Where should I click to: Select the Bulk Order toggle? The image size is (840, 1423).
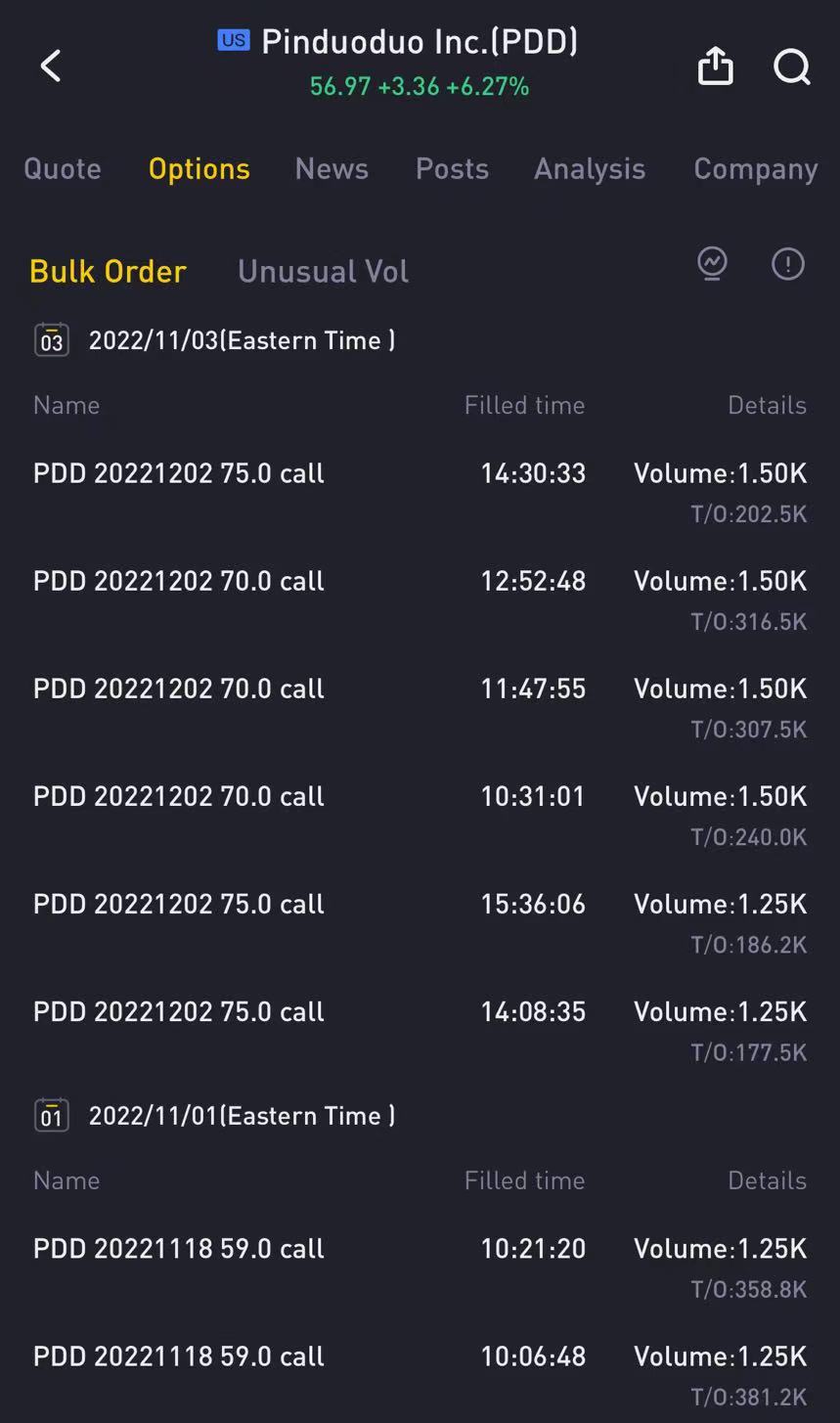coord(108,271)
